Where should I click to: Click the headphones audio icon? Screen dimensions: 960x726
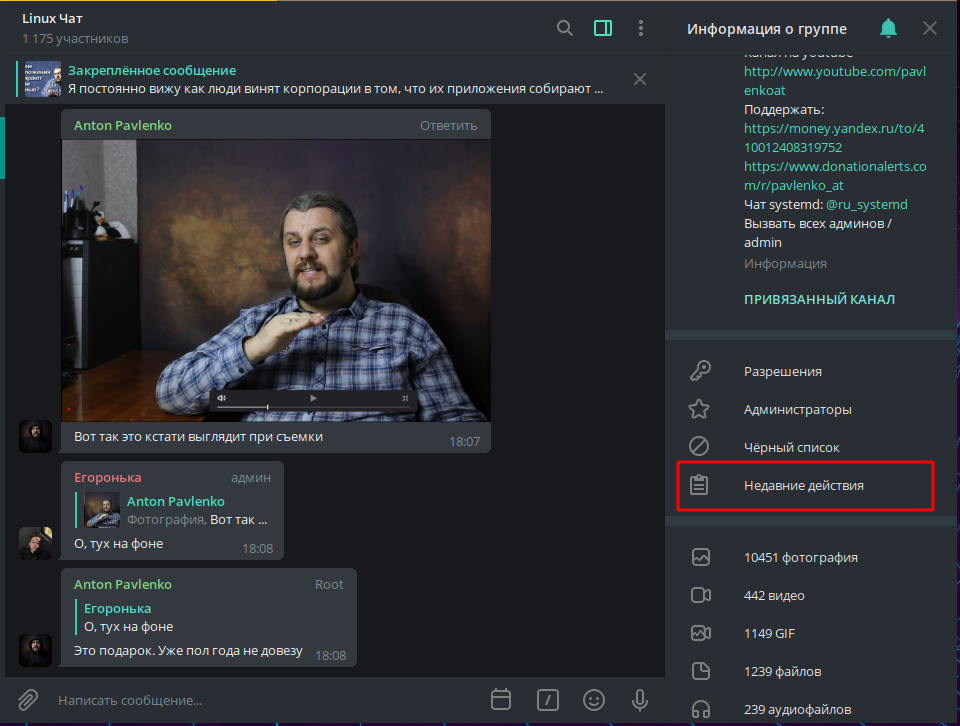point(700,709)
